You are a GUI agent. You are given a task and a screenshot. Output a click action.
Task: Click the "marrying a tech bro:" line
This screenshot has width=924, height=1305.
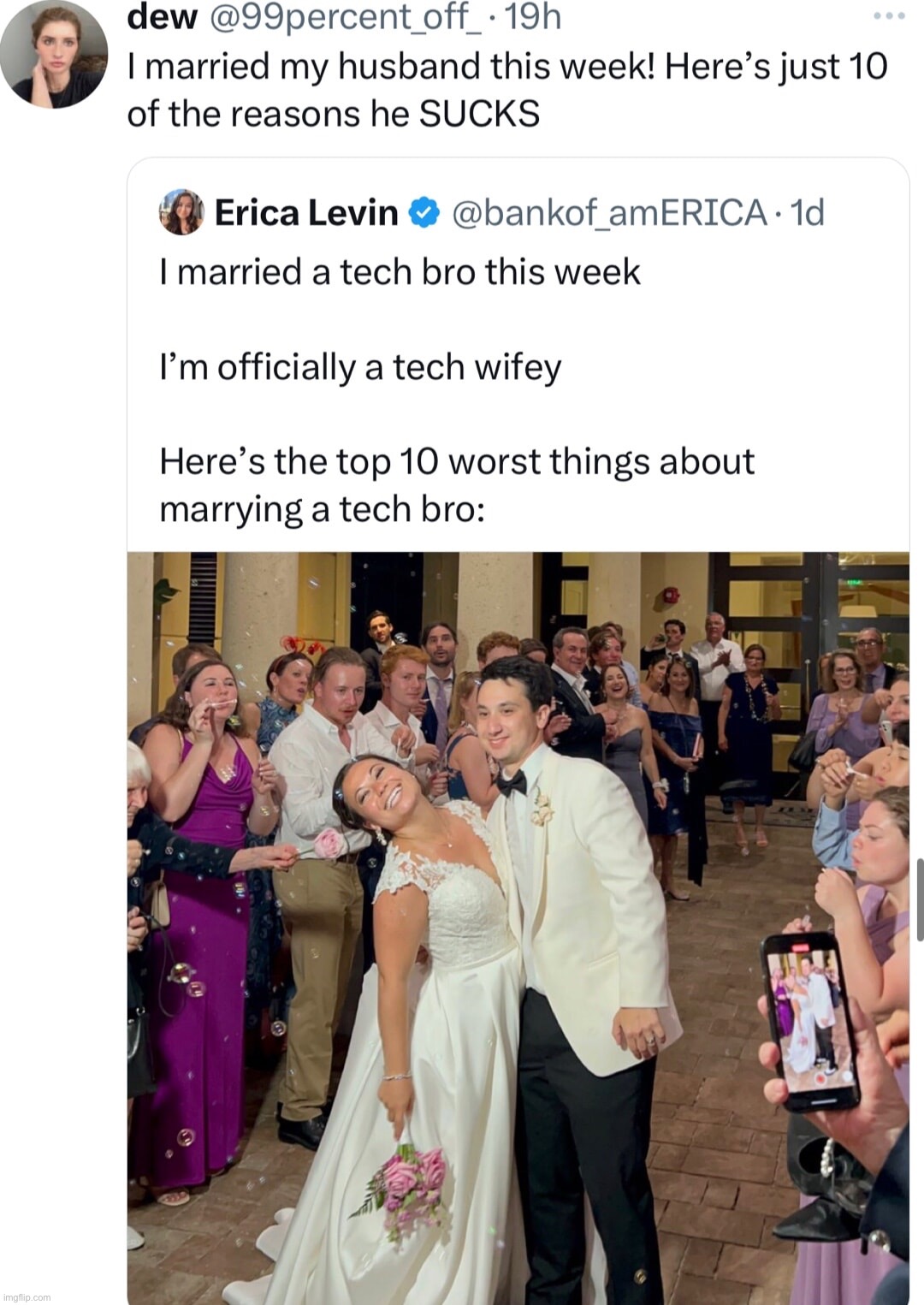pyautogui.click(x=323, y=510)
